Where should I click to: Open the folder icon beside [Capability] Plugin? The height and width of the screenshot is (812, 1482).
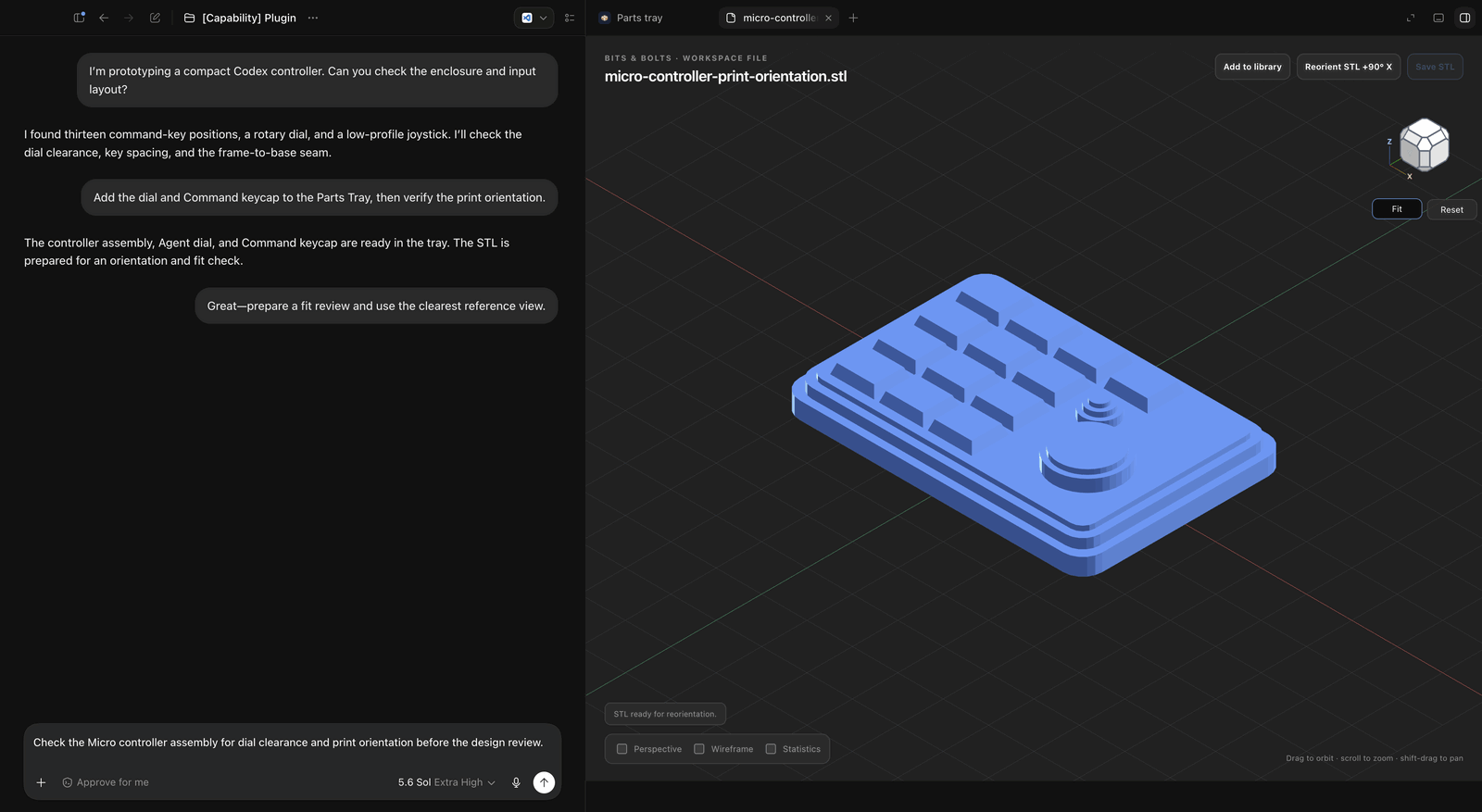pos(189,18)
